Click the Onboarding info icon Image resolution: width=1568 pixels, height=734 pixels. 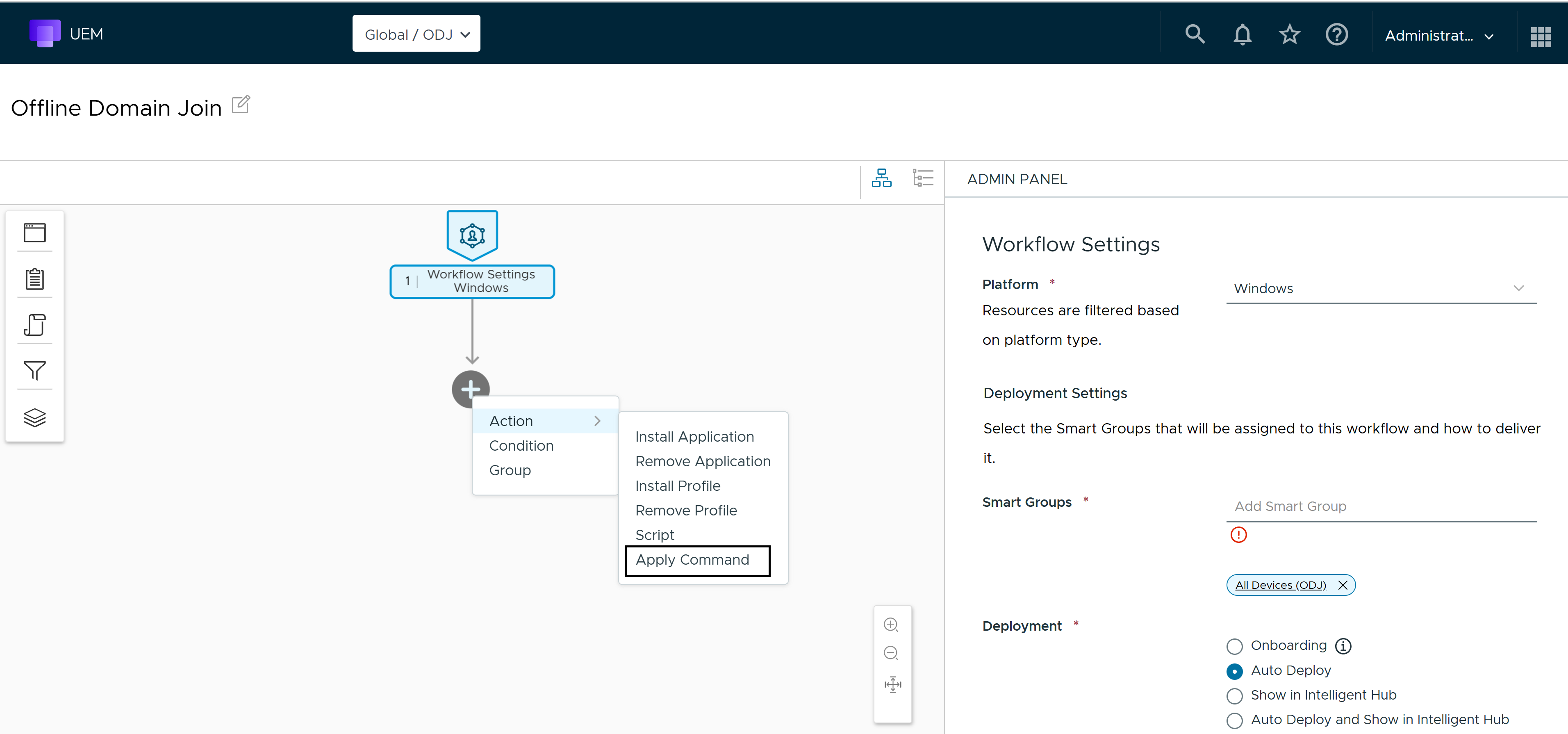click(1343, 646)
